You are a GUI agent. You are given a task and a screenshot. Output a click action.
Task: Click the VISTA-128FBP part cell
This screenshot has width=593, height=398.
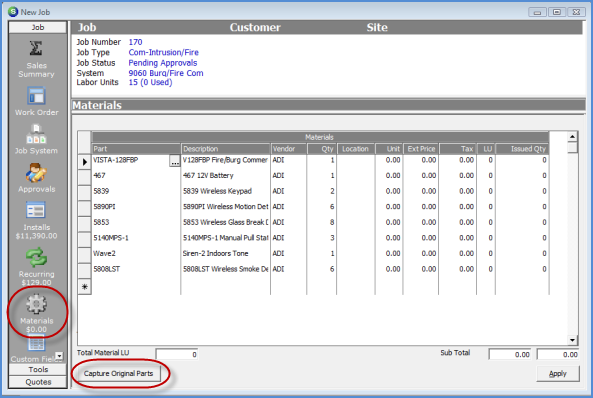tap(130, 160)
